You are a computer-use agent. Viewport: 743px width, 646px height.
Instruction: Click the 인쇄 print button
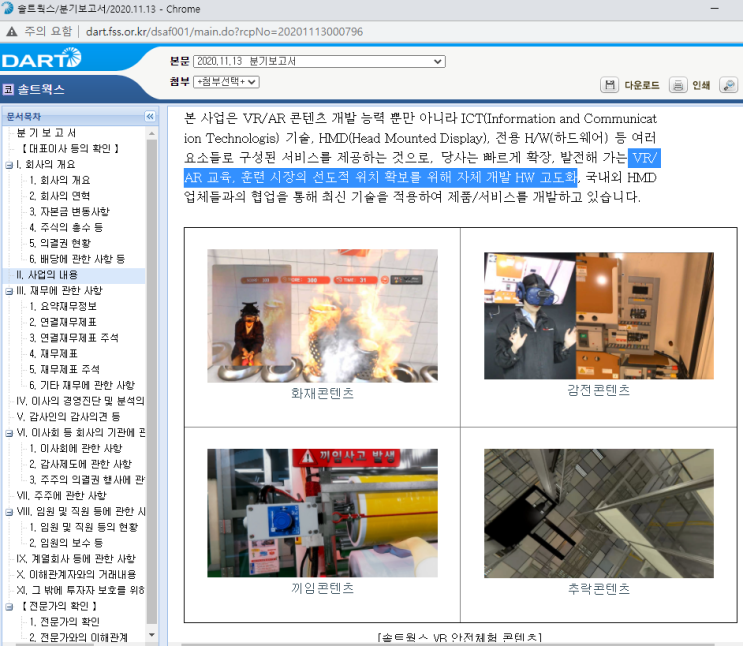click(x=701, y=85)
